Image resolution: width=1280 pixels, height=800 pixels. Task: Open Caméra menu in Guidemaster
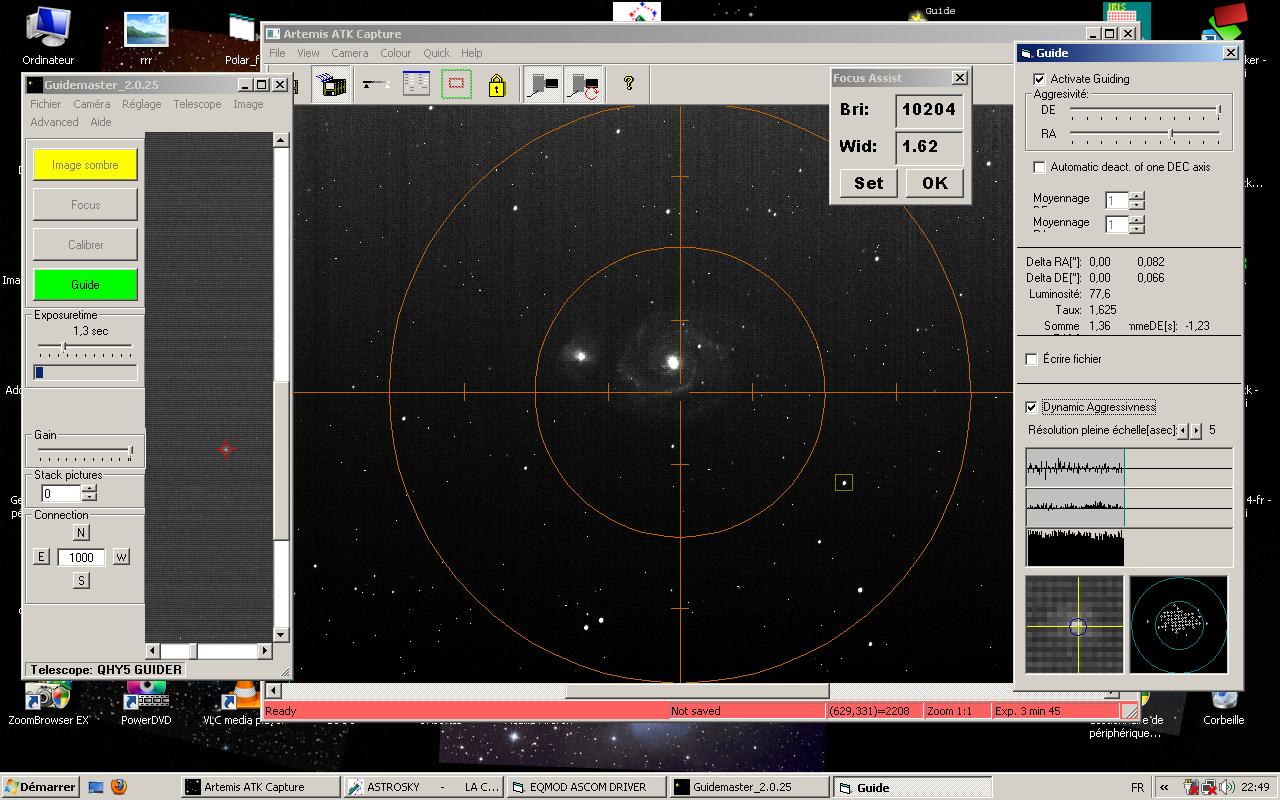click(92, 104)
